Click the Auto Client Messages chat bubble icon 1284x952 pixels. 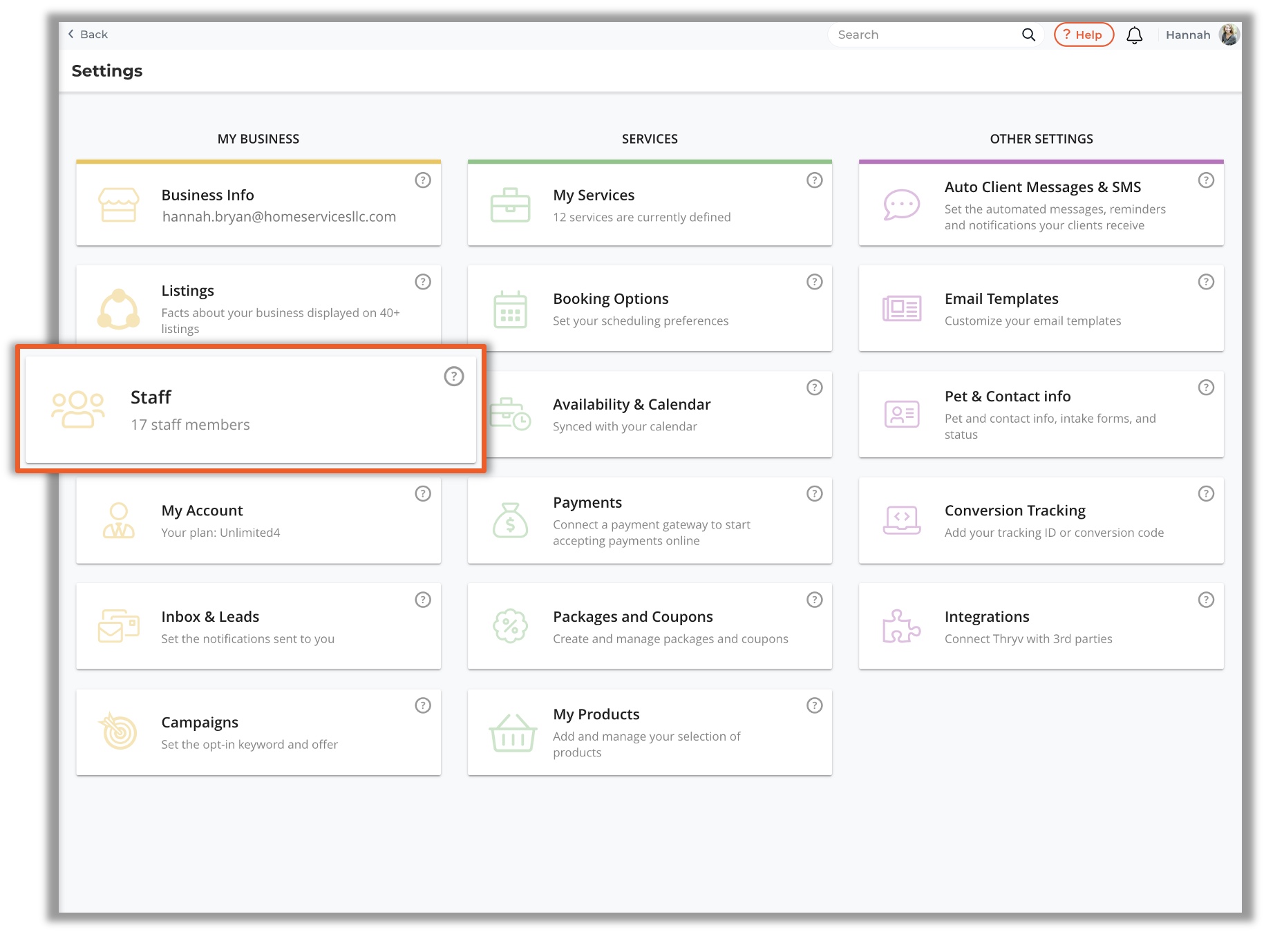[901, 205]
